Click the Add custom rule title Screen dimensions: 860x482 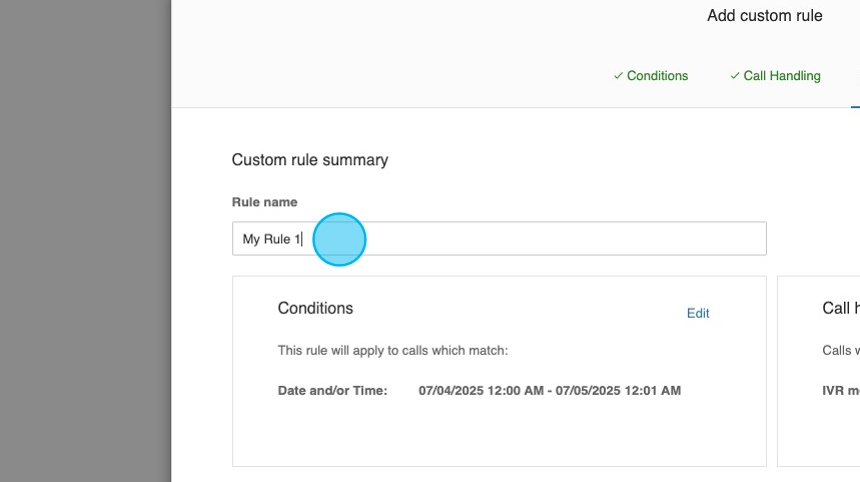pos(764,16)
